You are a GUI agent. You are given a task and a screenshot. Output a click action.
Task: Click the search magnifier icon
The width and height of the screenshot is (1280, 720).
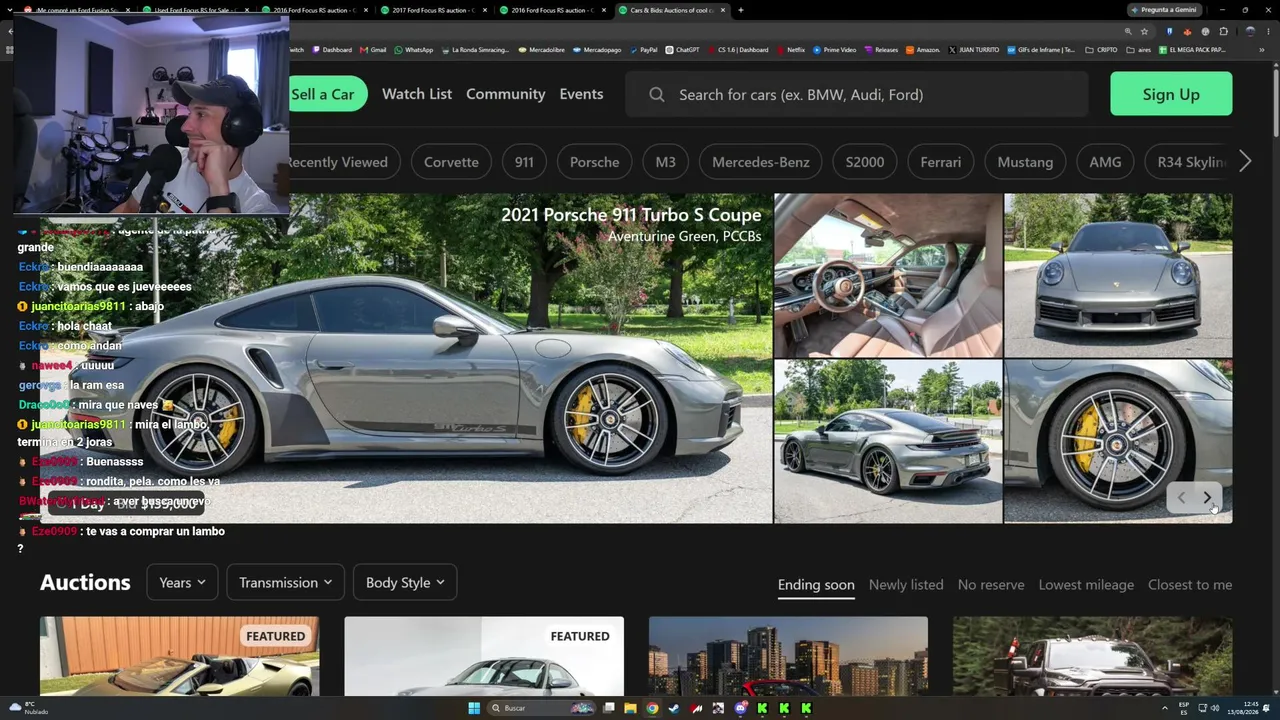tap(656, 94)
